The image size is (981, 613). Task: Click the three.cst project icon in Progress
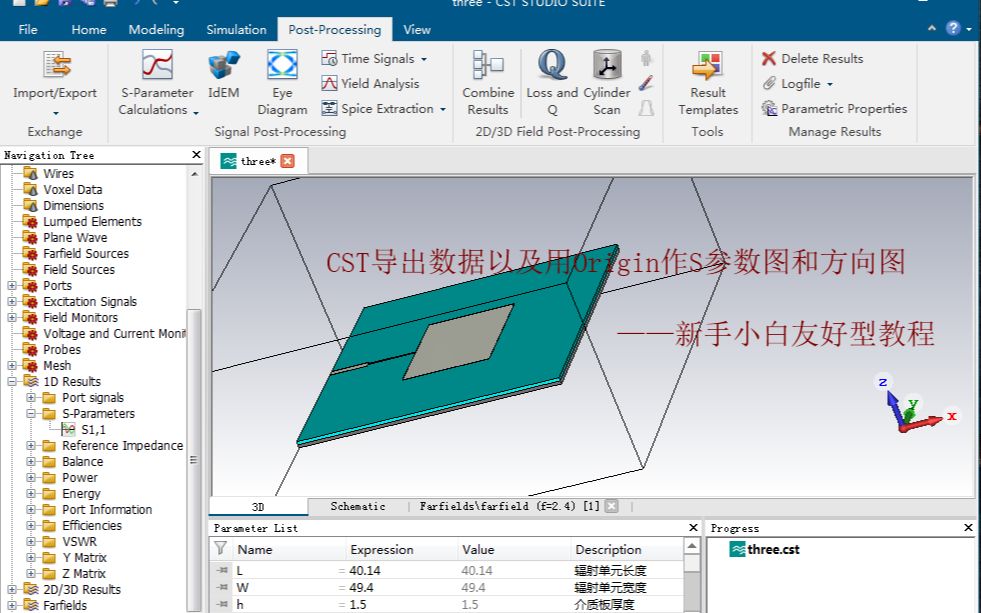[738, 549]
